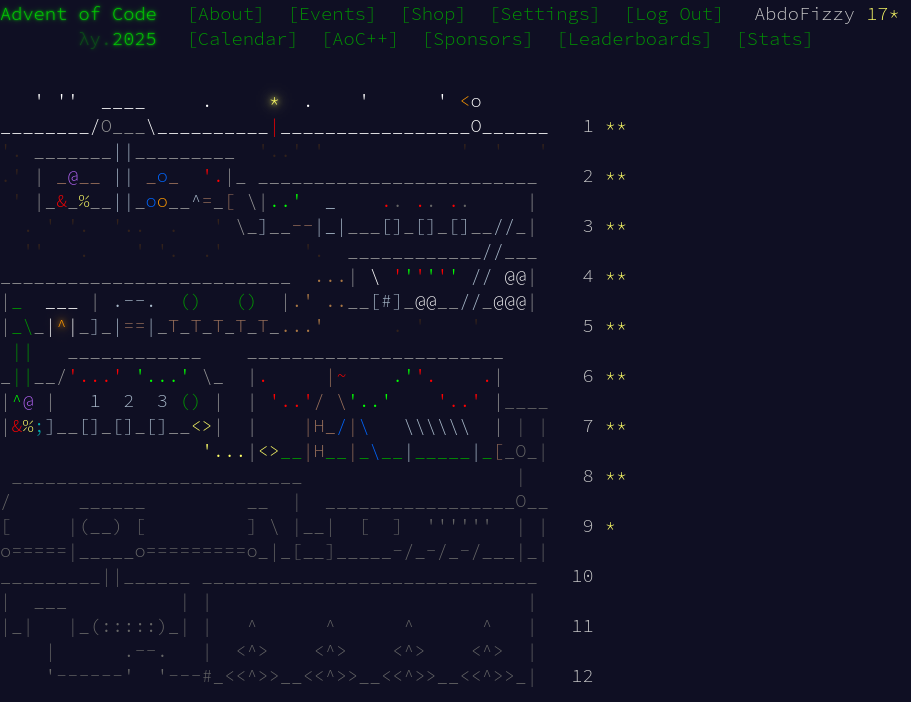The width and height of the screenshot is (911, 702).
Task: Click the single star next to Day 9
Action: (x=610, y=526)
